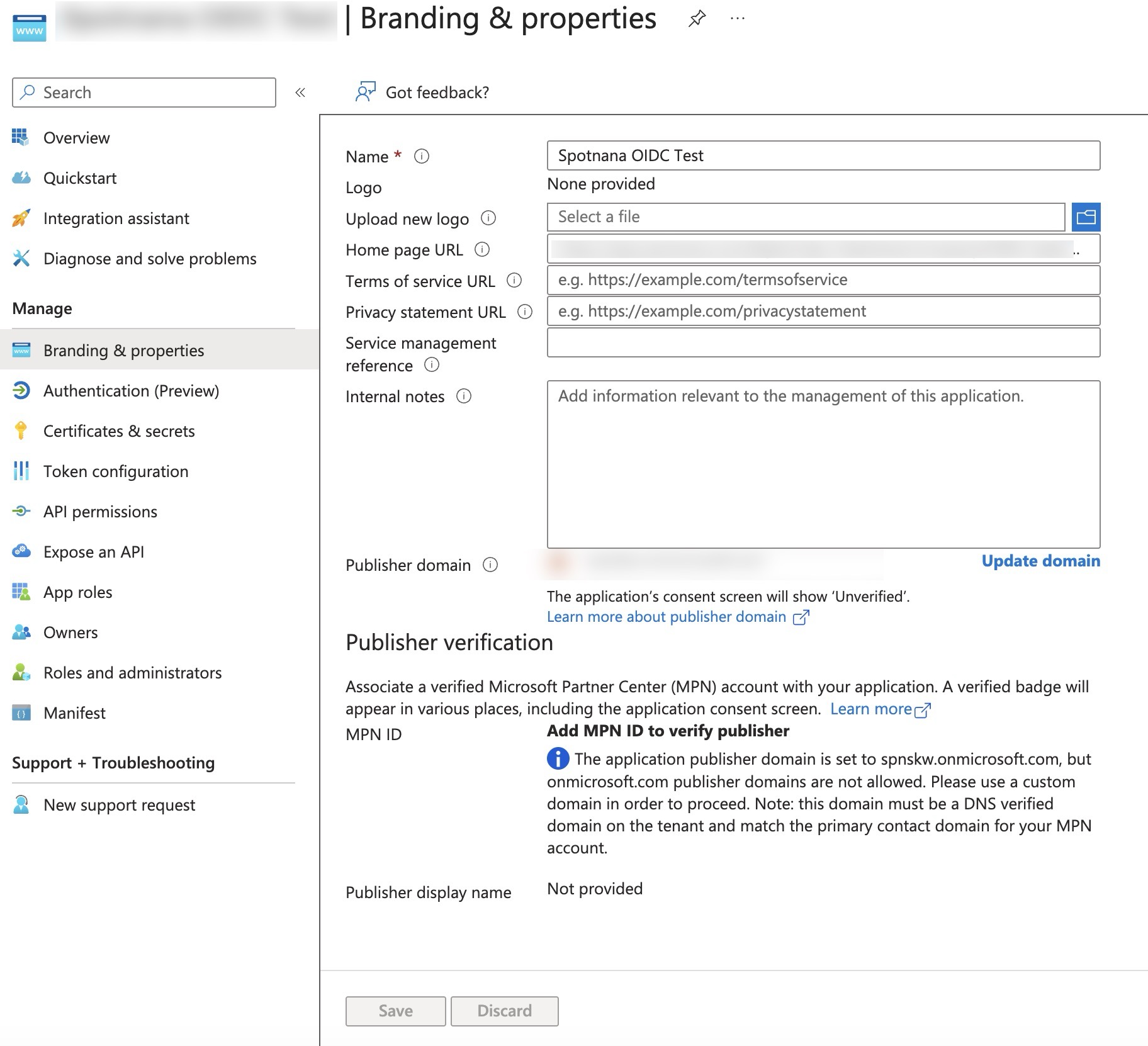The image size is (1148, 1046).
Task: Open the Overview page
Action: click(76, 138)
